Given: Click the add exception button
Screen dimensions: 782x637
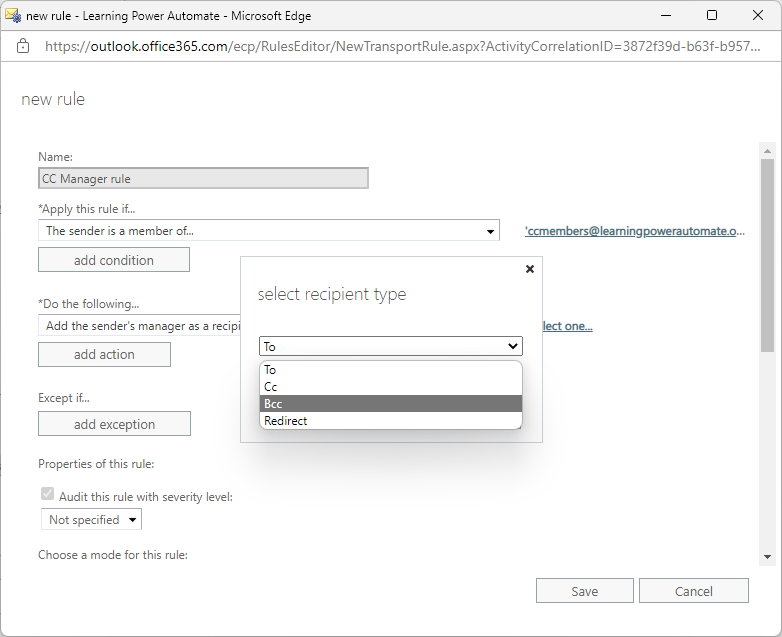Looking at the screenshot, I should [x=114, y=424].
